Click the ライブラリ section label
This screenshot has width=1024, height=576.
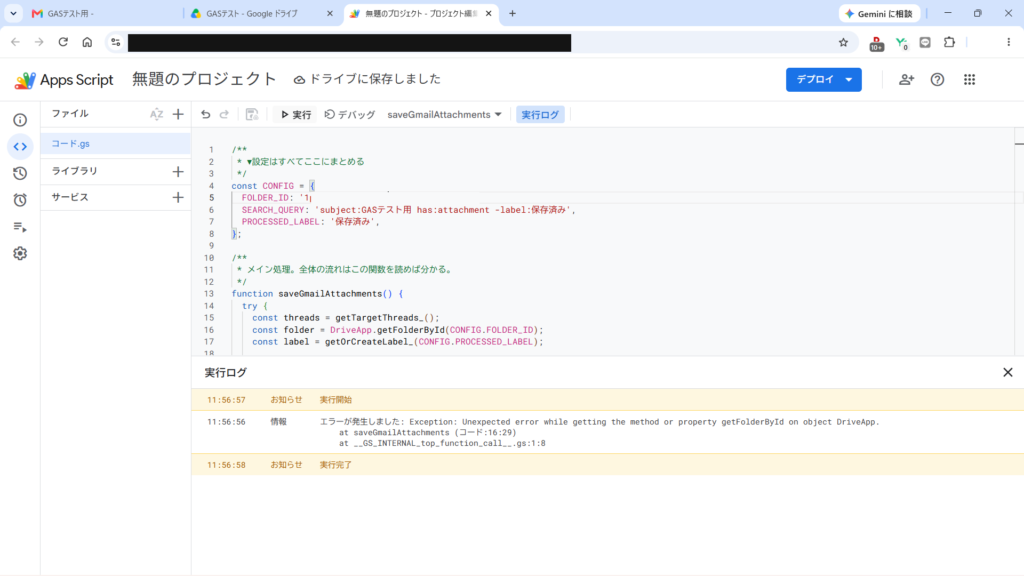(x=74, y=171)
